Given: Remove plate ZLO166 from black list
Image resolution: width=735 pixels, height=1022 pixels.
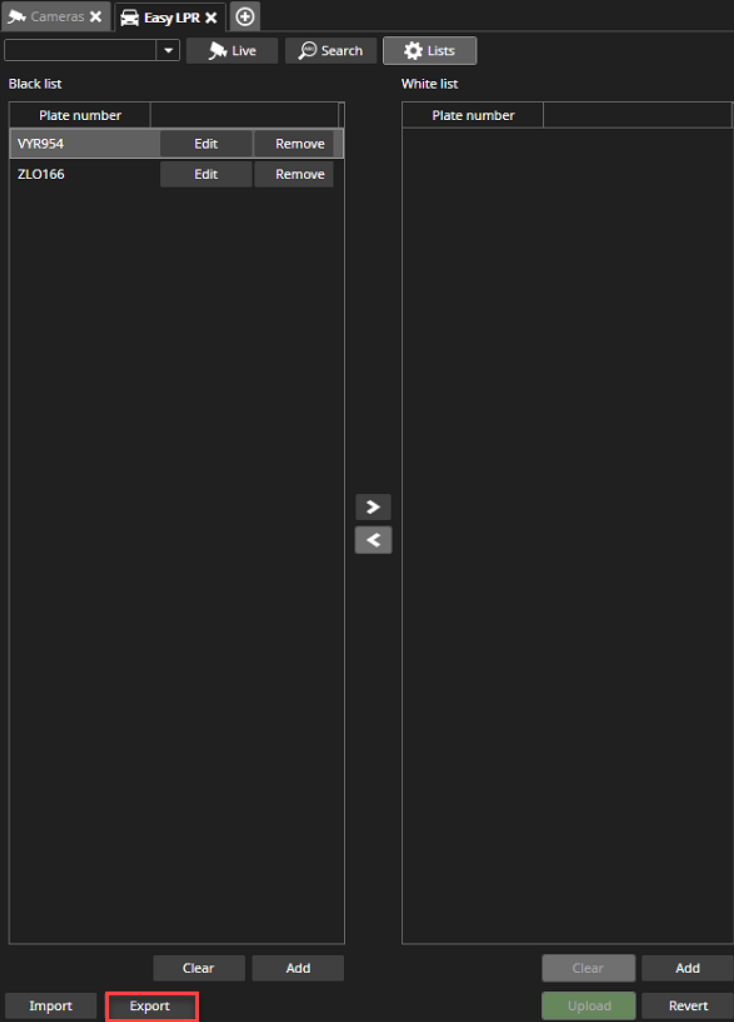Looking at the screenshot, I should pos(294,174).
